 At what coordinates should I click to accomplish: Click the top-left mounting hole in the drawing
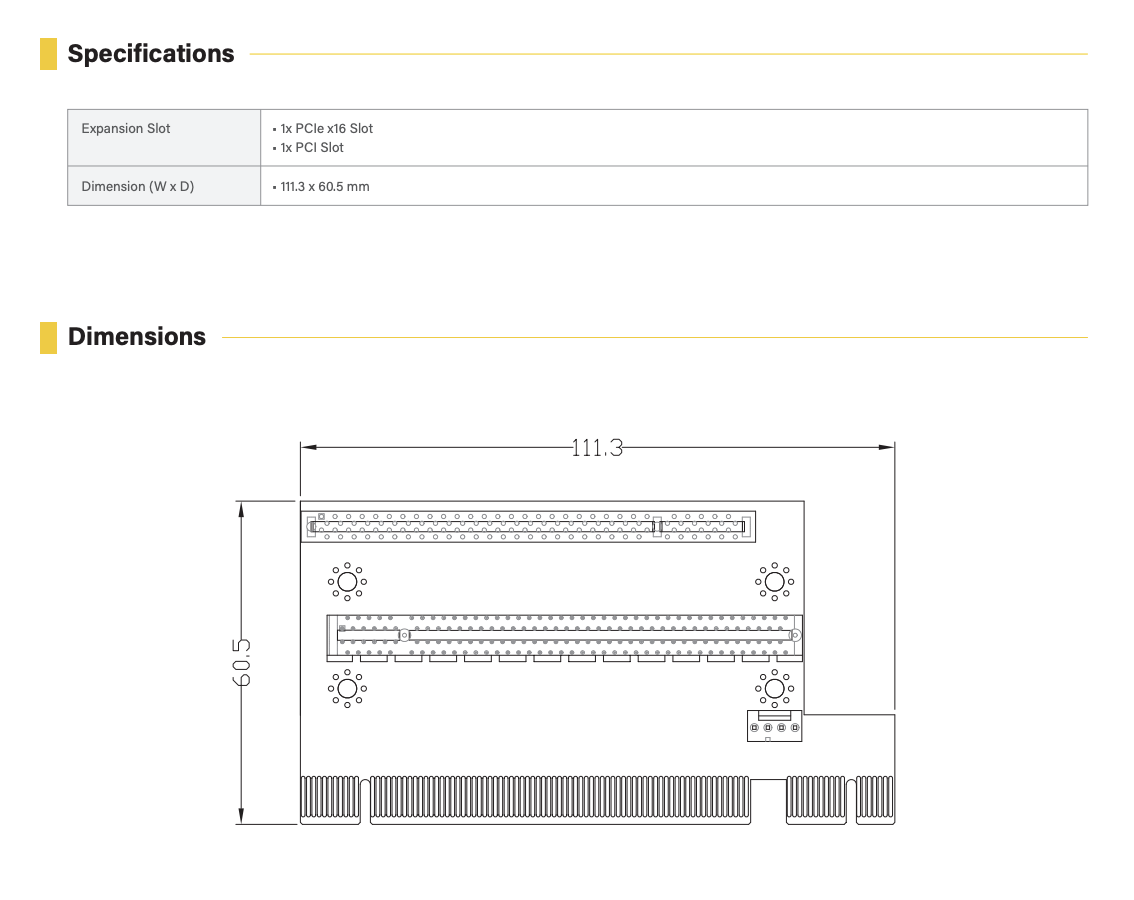coord(348,581)
